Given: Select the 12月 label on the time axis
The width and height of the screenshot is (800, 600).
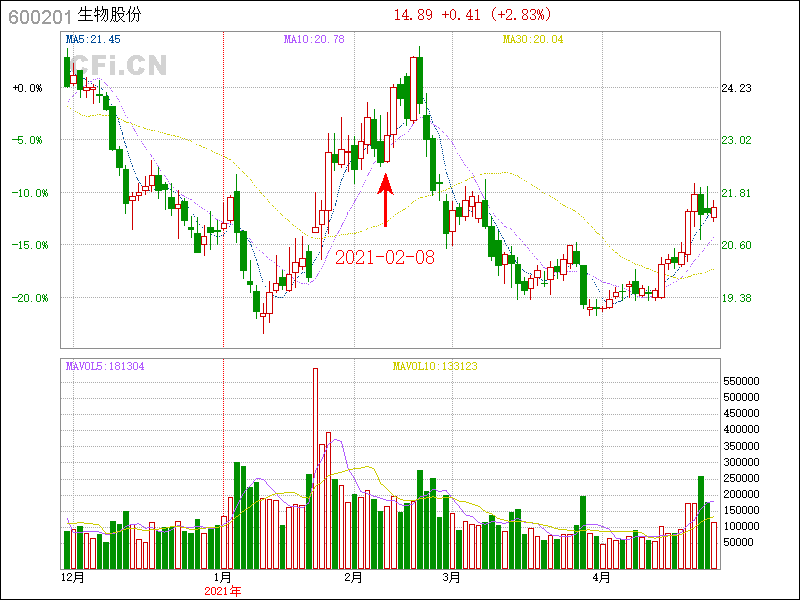Looking at the screenshot, I should (x=74, y=578).
